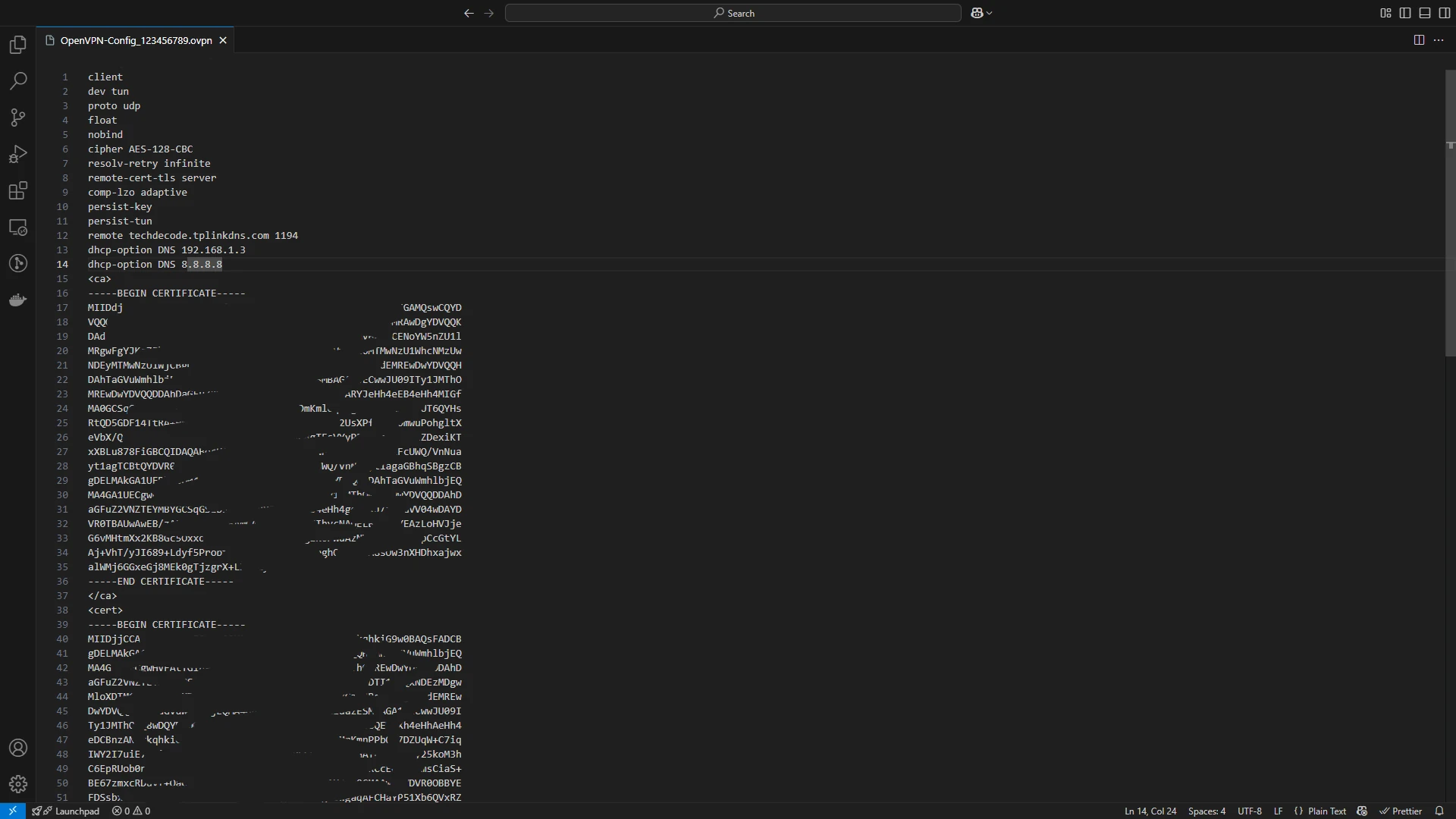Viewport: 1456px width, 819px height.
Task: Open the Accounts menu icon
Action: [18, 748]
